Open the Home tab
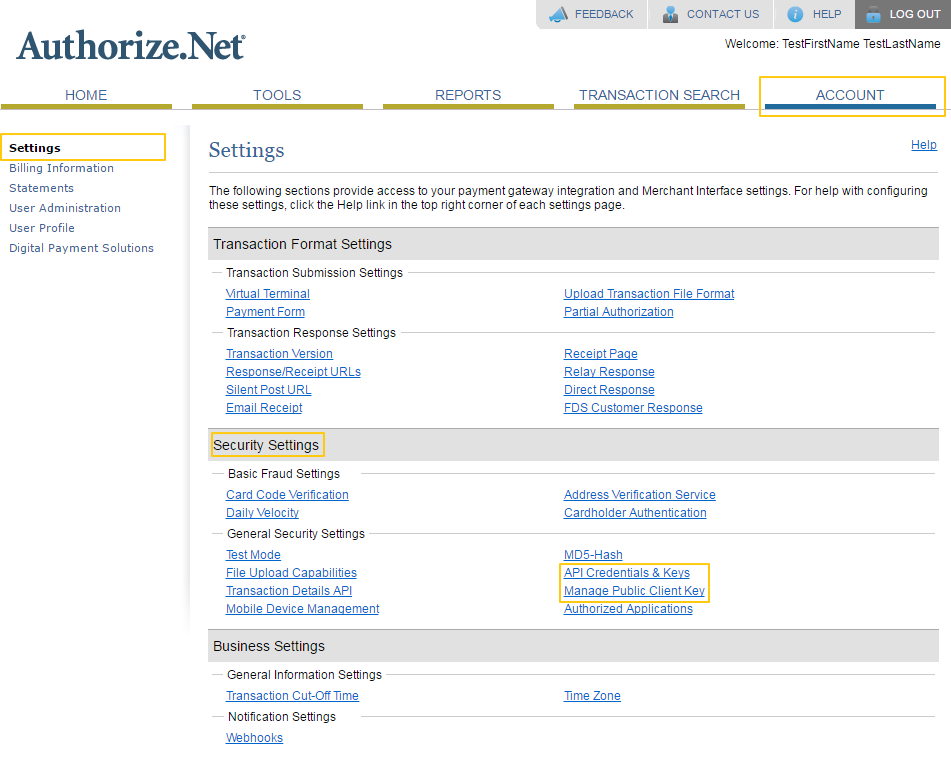This screenshot has height=769, width=951. (86, 95)
